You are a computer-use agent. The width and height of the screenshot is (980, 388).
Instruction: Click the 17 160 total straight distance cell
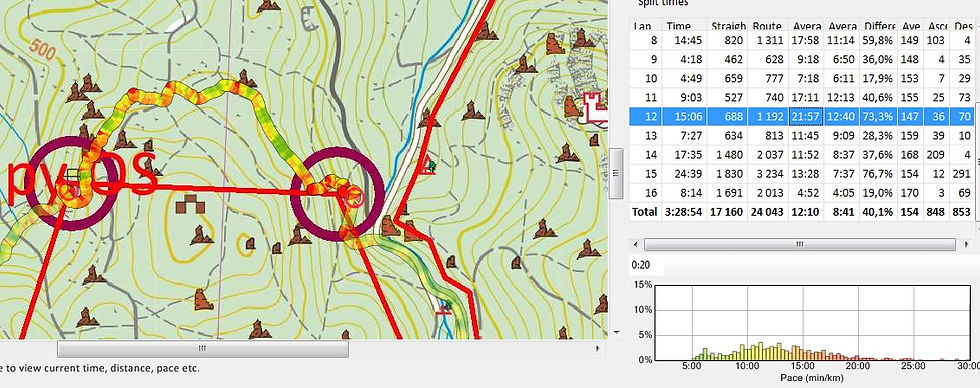726,212
